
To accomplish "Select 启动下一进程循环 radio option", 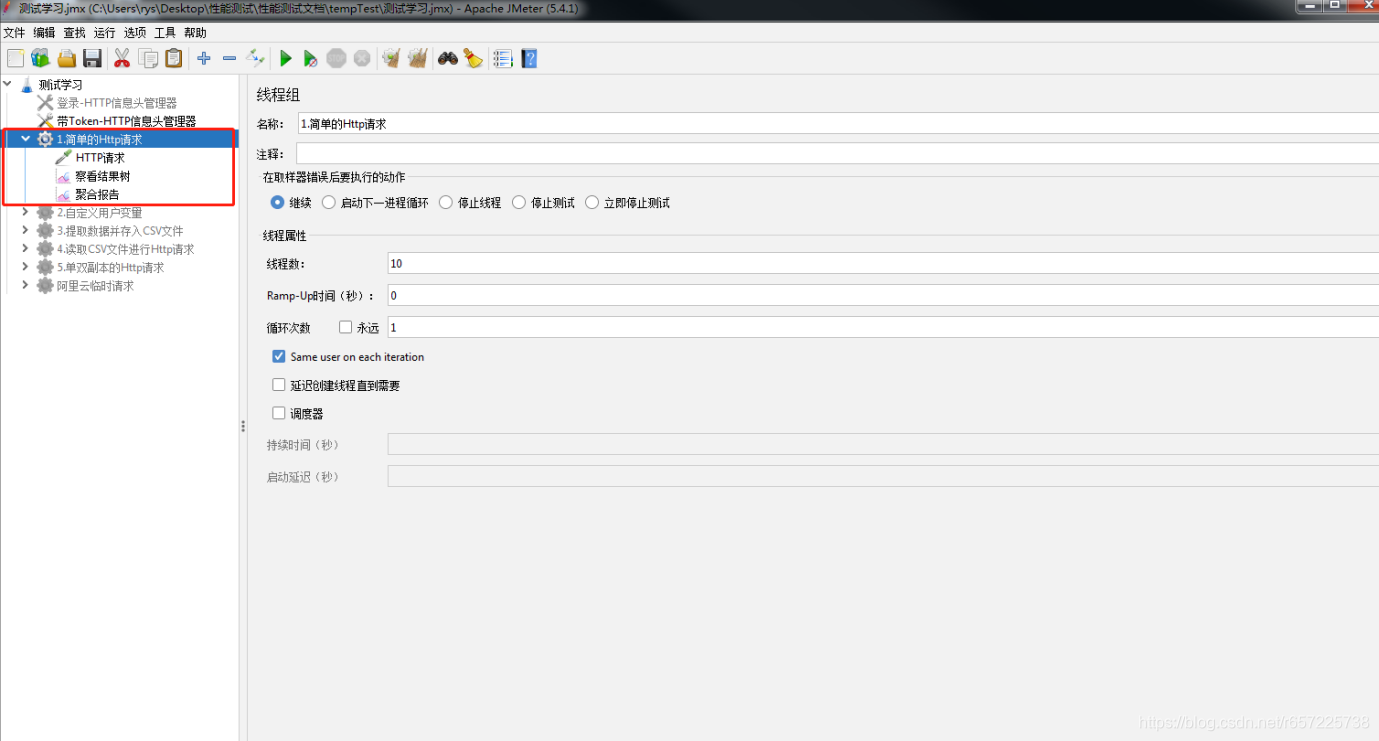I will point(329,202).
